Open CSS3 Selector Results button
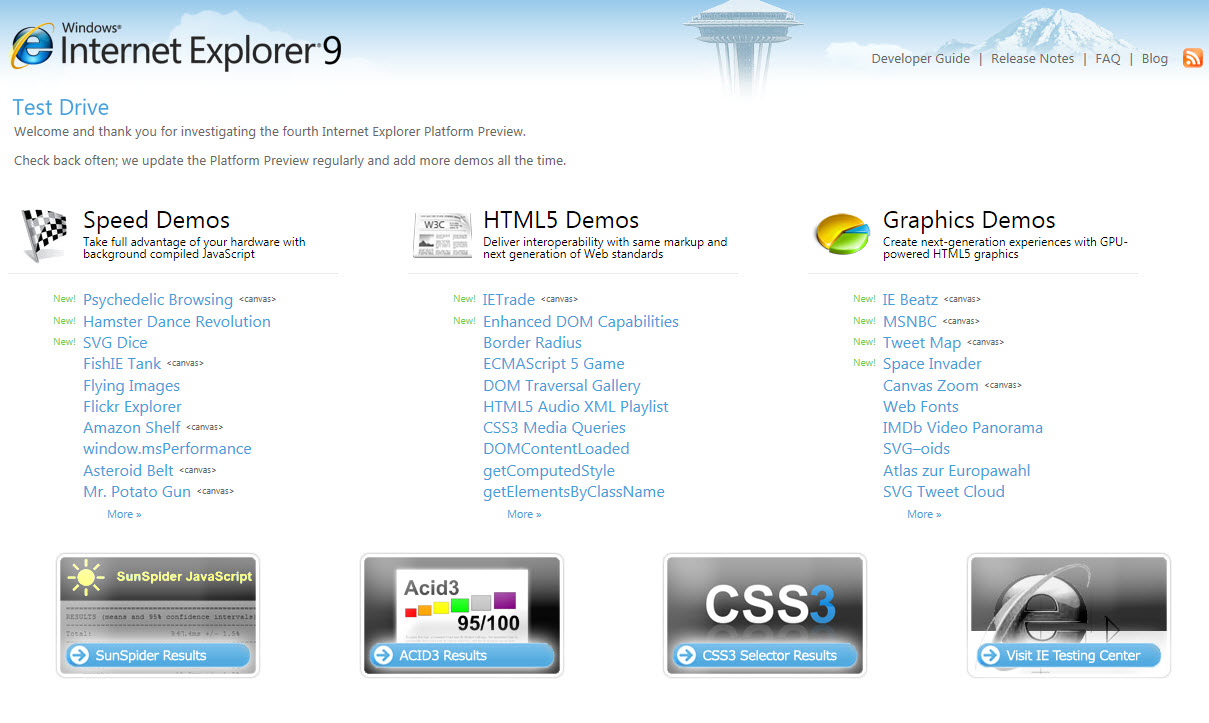This screenshot has width=1209, height=723. (765, 655)
